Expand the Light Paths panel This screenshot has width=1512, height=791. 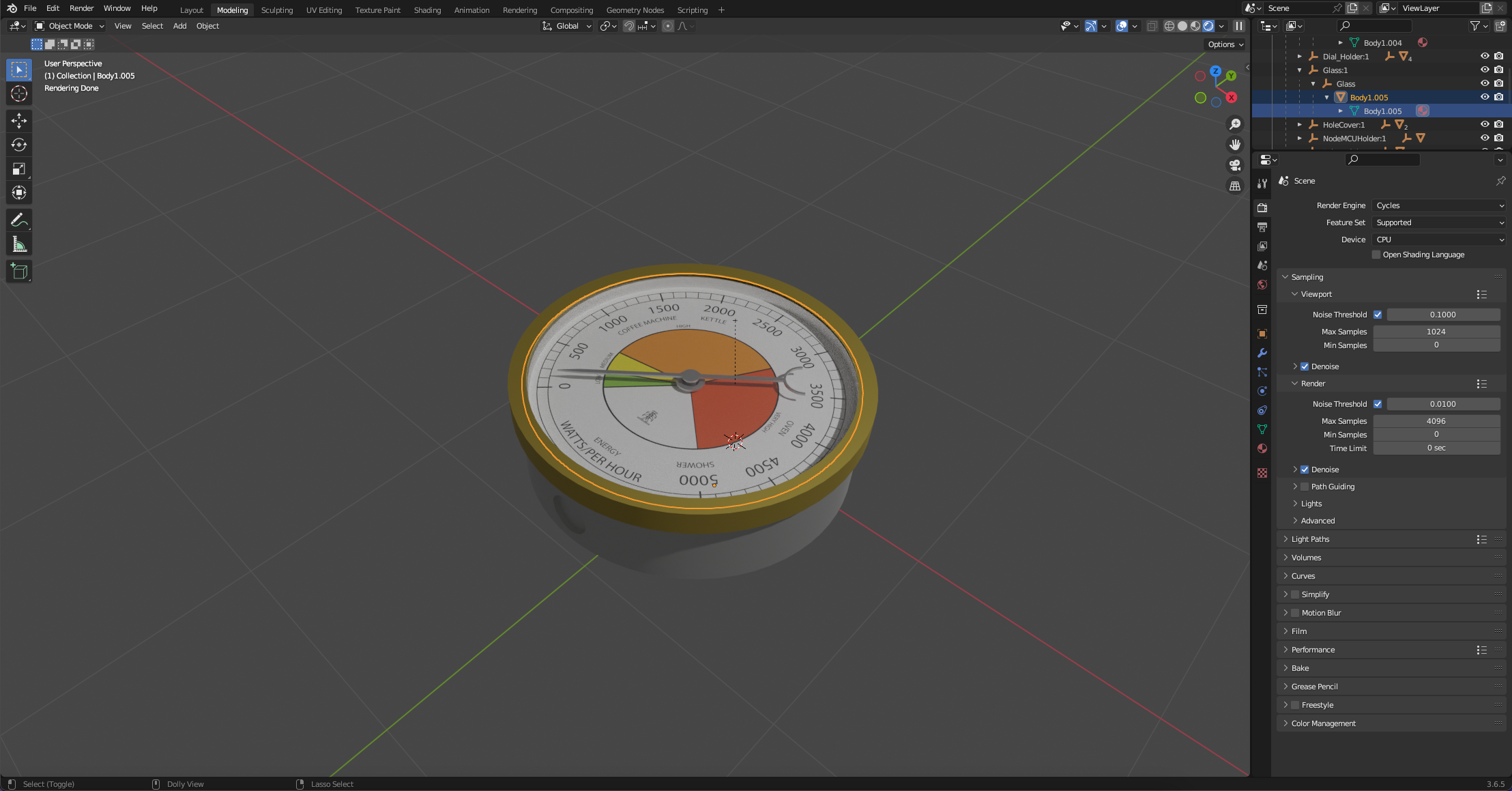tap(1310, 539)
